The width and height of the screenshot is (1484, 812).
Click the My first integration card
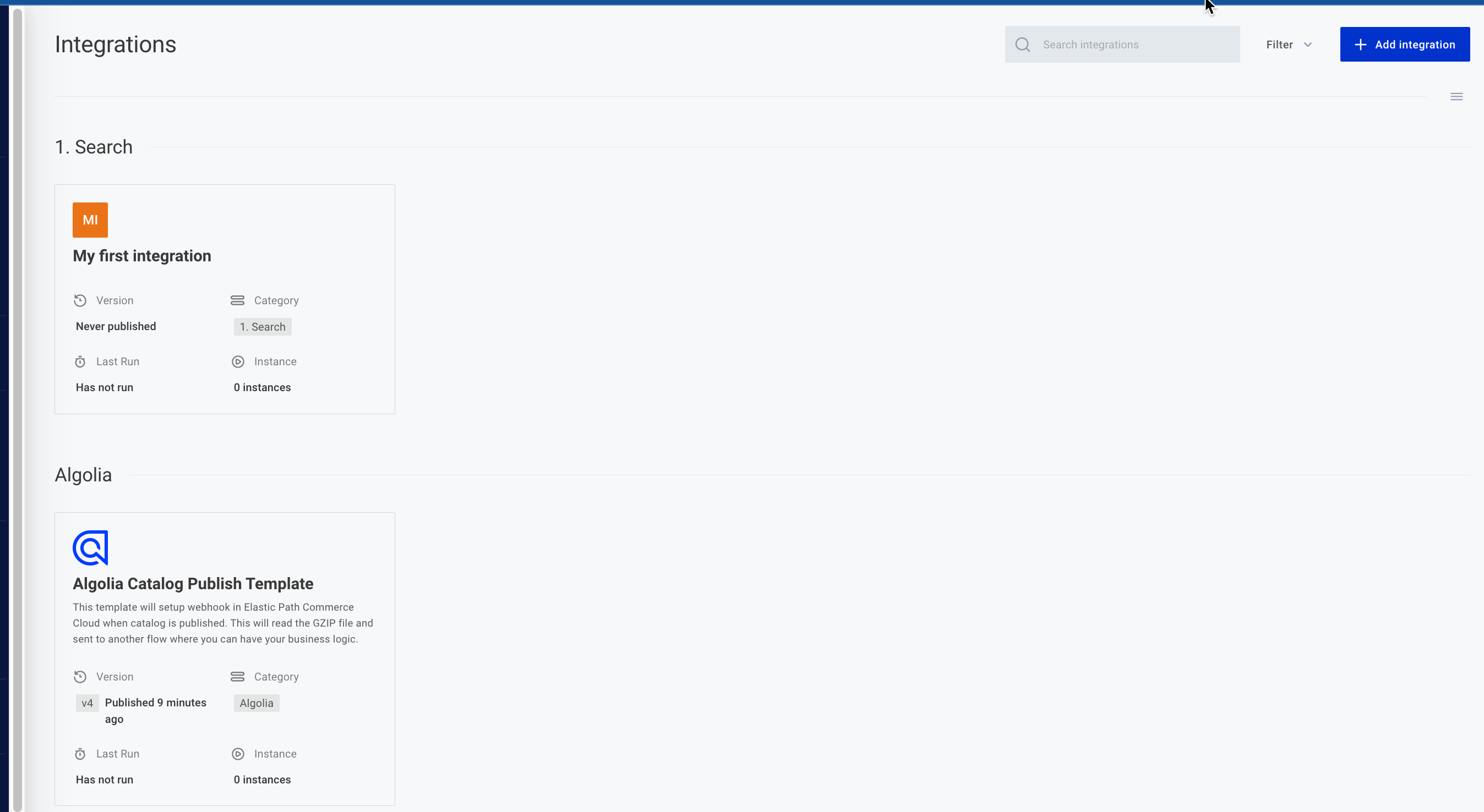pos(224,298)
